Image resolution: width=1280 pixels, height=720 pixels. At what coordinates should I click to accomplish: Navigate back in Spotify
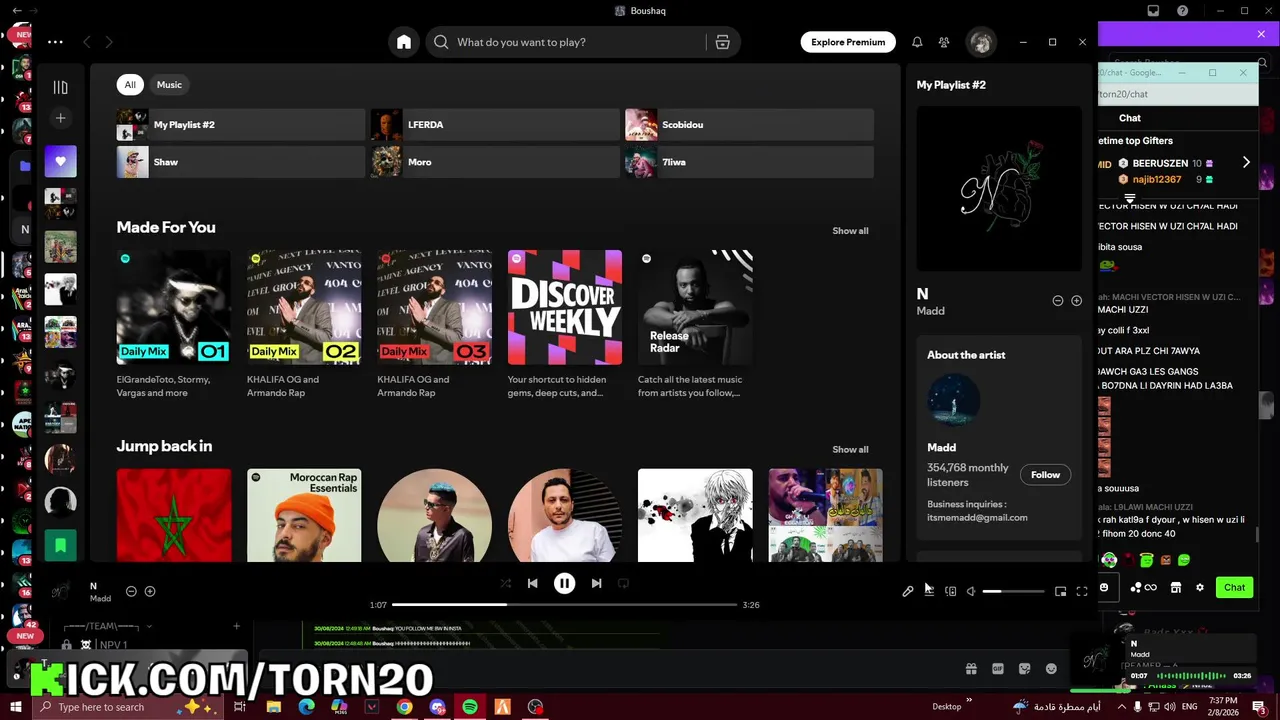coord(87,42)
